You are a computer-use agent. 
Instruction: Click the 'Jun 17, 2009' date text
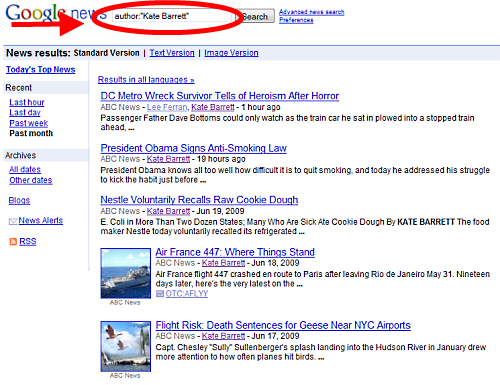coord(275,336)
